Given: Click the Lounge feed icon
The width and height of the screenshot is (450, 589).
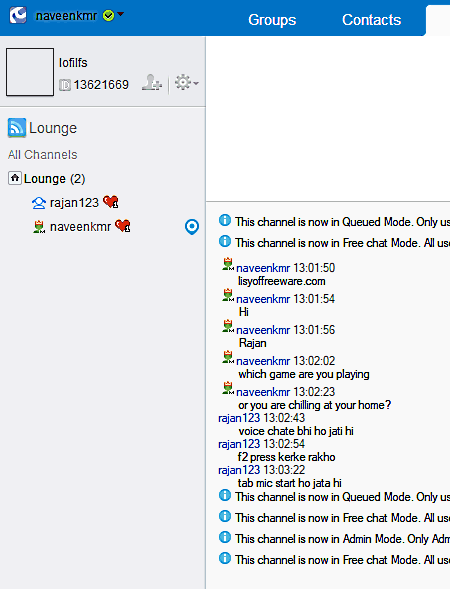Looking at the screenshot, I should click(17, 128).
